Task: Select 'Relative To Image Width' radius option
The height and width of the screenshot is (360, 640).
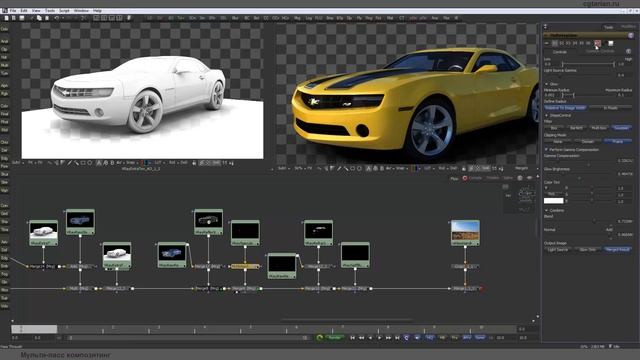Action: pos(565,108)
